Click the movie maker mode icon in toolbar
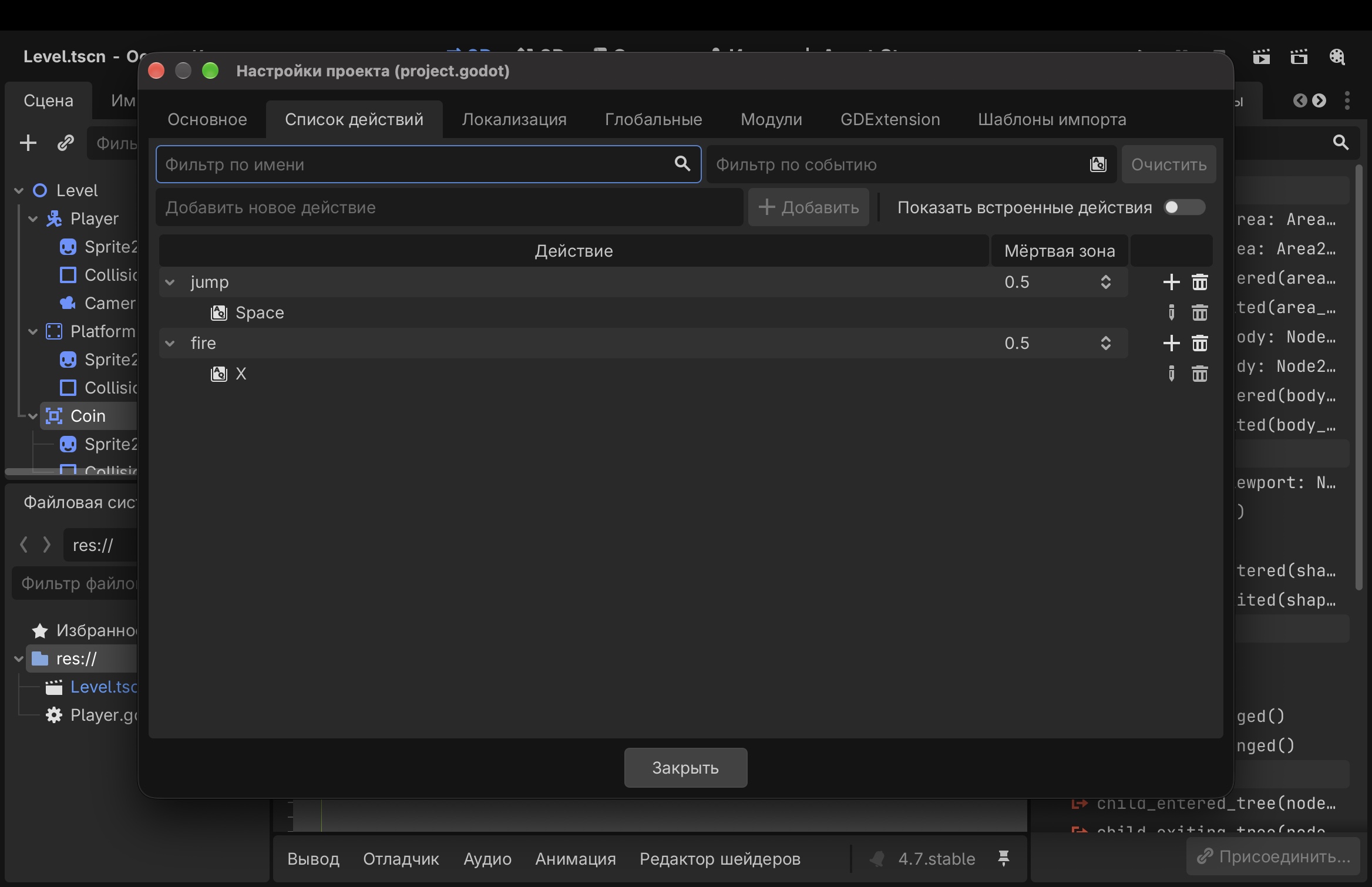1372x887 pixels. tap(1337, 57)
